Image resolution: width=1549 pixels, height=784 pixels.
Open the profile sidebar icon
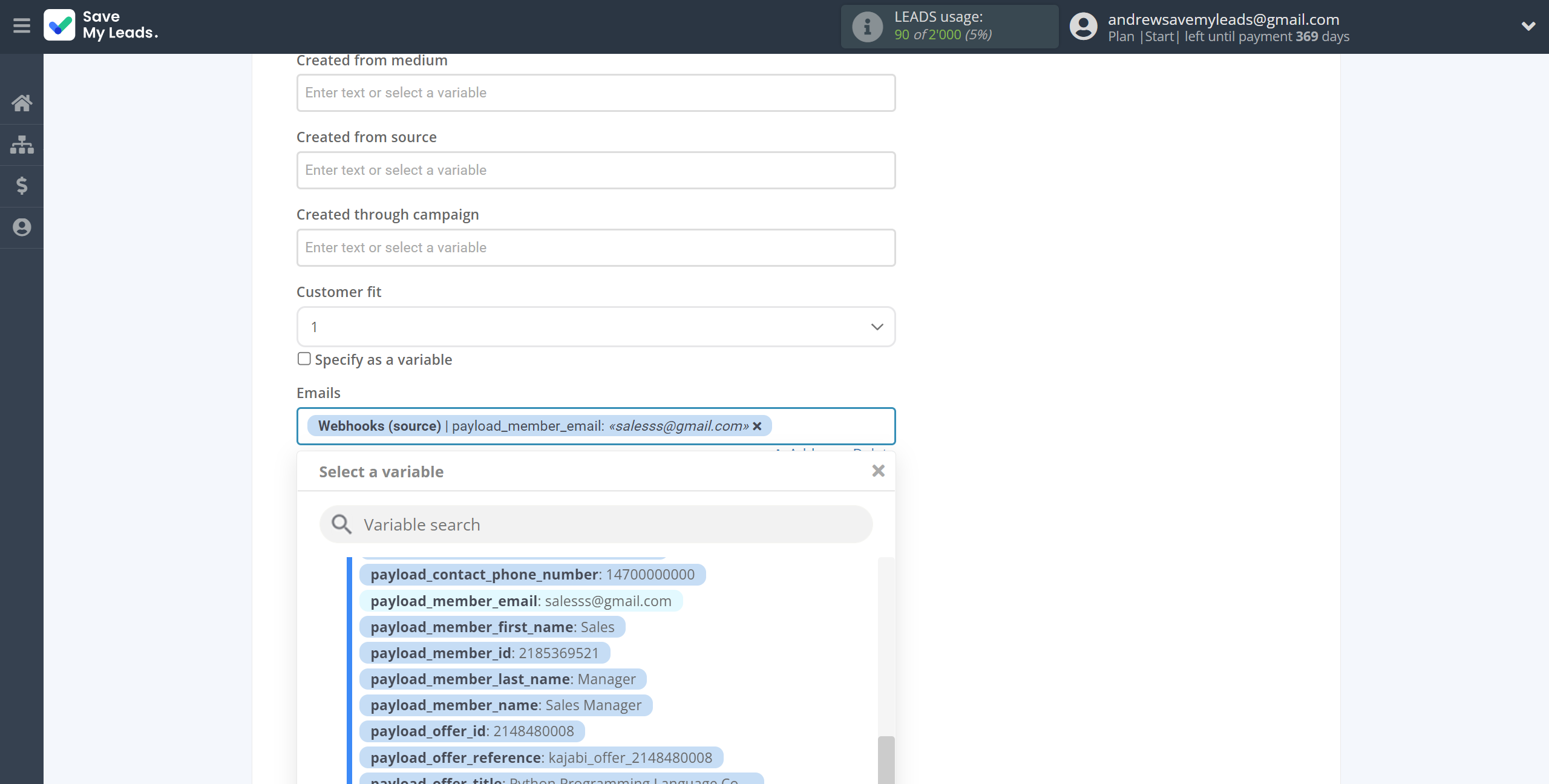pos(22,227)
